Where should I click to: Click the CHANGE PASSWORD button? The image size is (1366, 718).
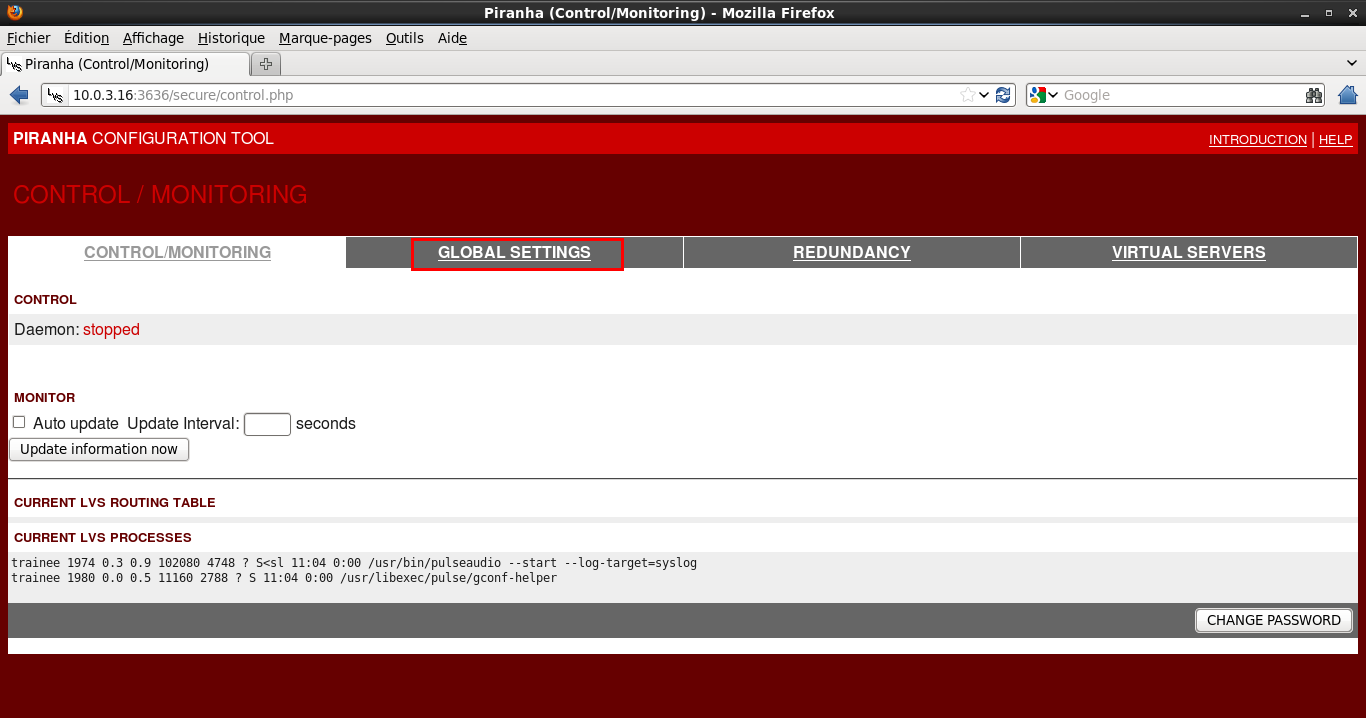click(x=1273, y=620)
